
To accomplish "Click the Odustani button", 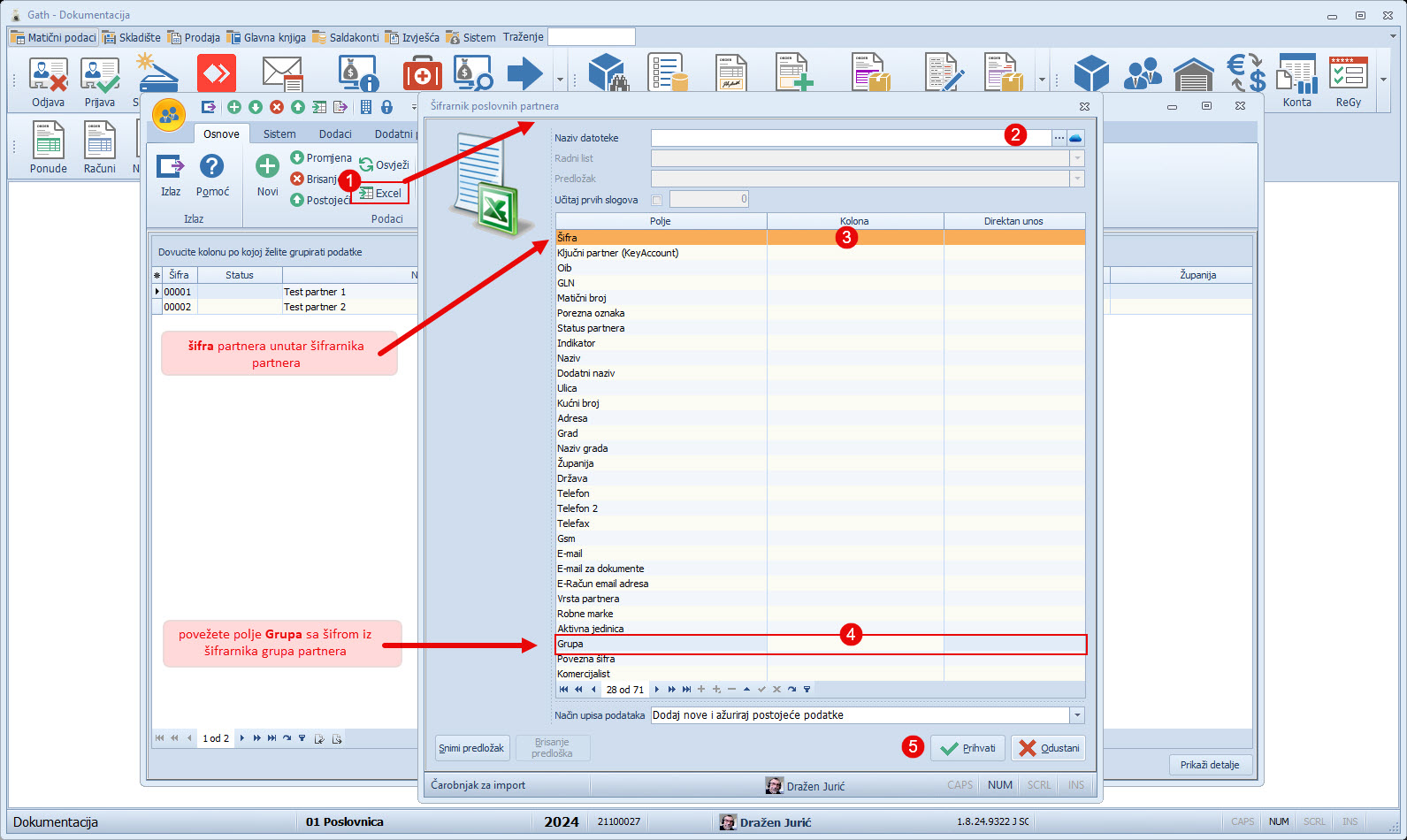I will click(1048, 748).
